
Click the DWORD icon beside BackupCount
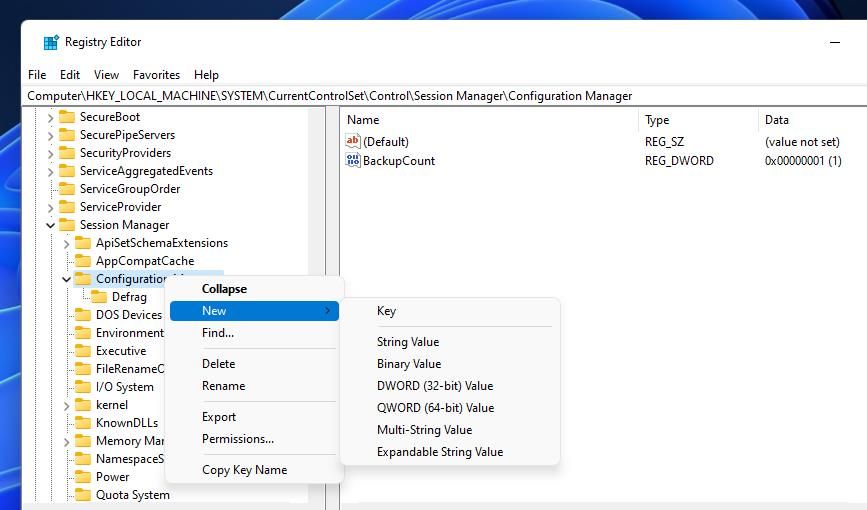(353, 160)
